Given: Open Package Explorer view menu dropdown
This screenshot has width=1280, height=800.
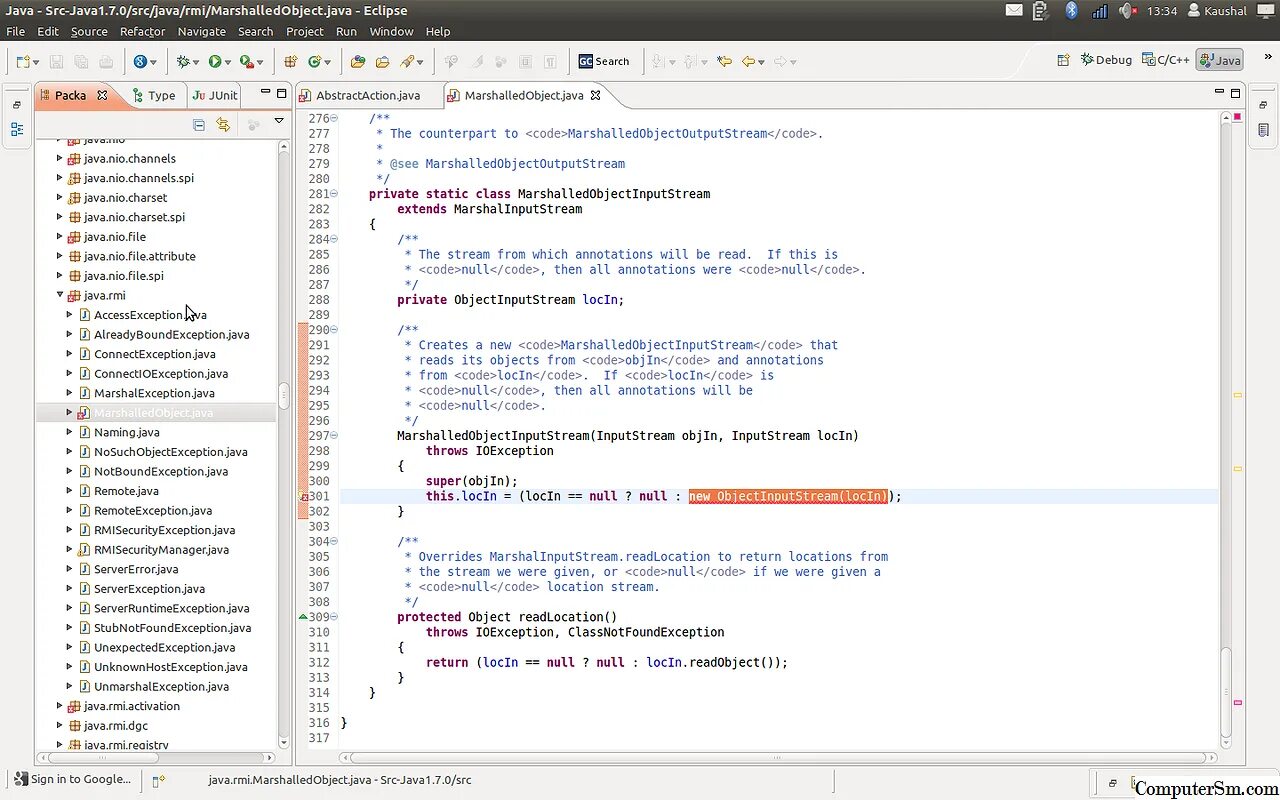Looking at the screenshot, I should tap(279, 122).
